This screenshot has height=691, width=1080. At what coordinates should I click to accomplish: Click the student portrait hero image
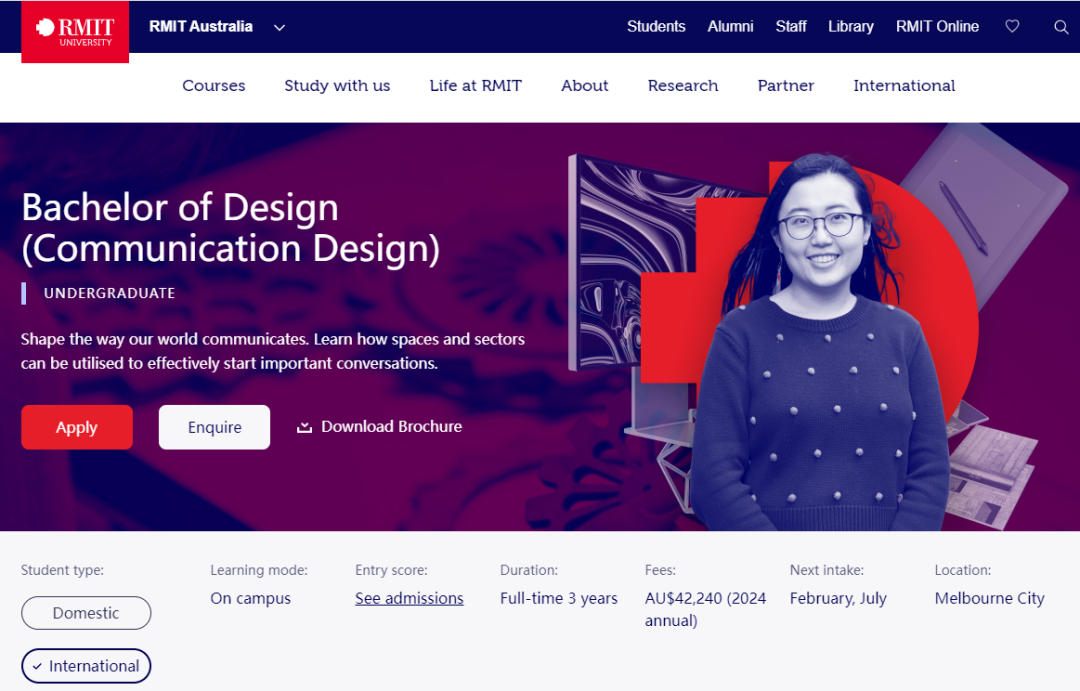pos(820,342)
